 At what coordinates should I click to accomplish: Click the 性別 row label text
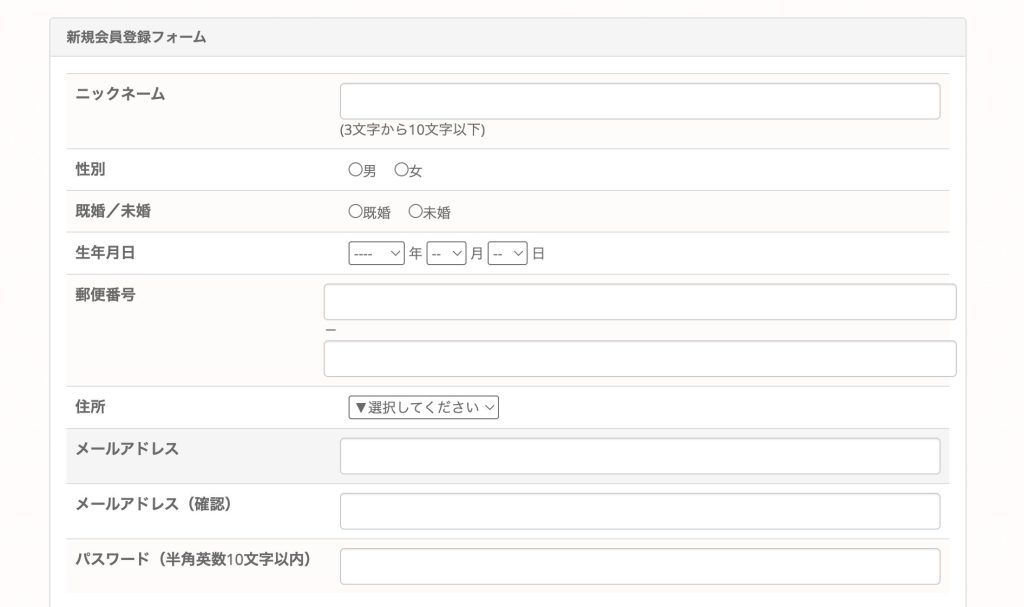[90, 169]
